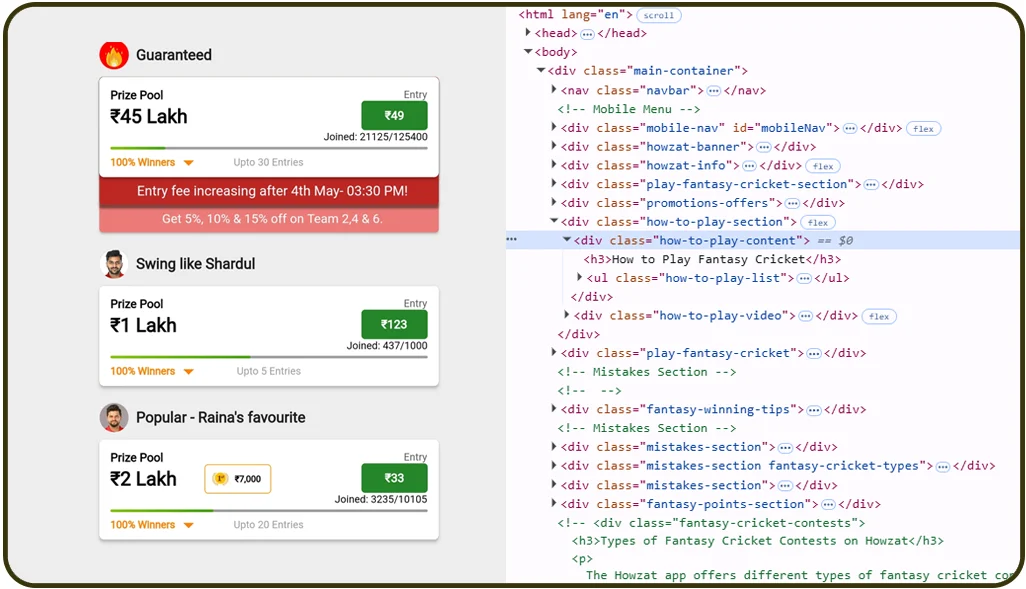Click the progress bar of ₹45 Lakh contest
This screenshot has width=1026, height=589.
[268, 148]
